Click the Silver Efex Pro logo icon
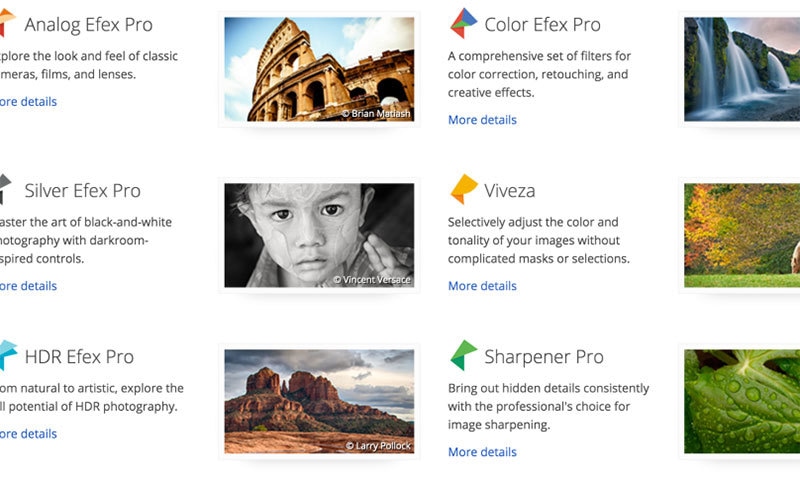Image resolution: width=800 pixels, height=480 pixels. [x=5, y=189]
